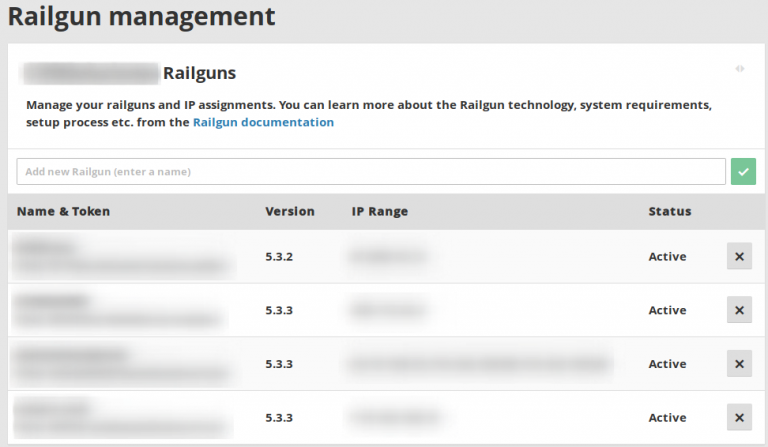Click the Status column header
Image resolution: width=768 pixels, height=447 pixels.
coord(670,212)
